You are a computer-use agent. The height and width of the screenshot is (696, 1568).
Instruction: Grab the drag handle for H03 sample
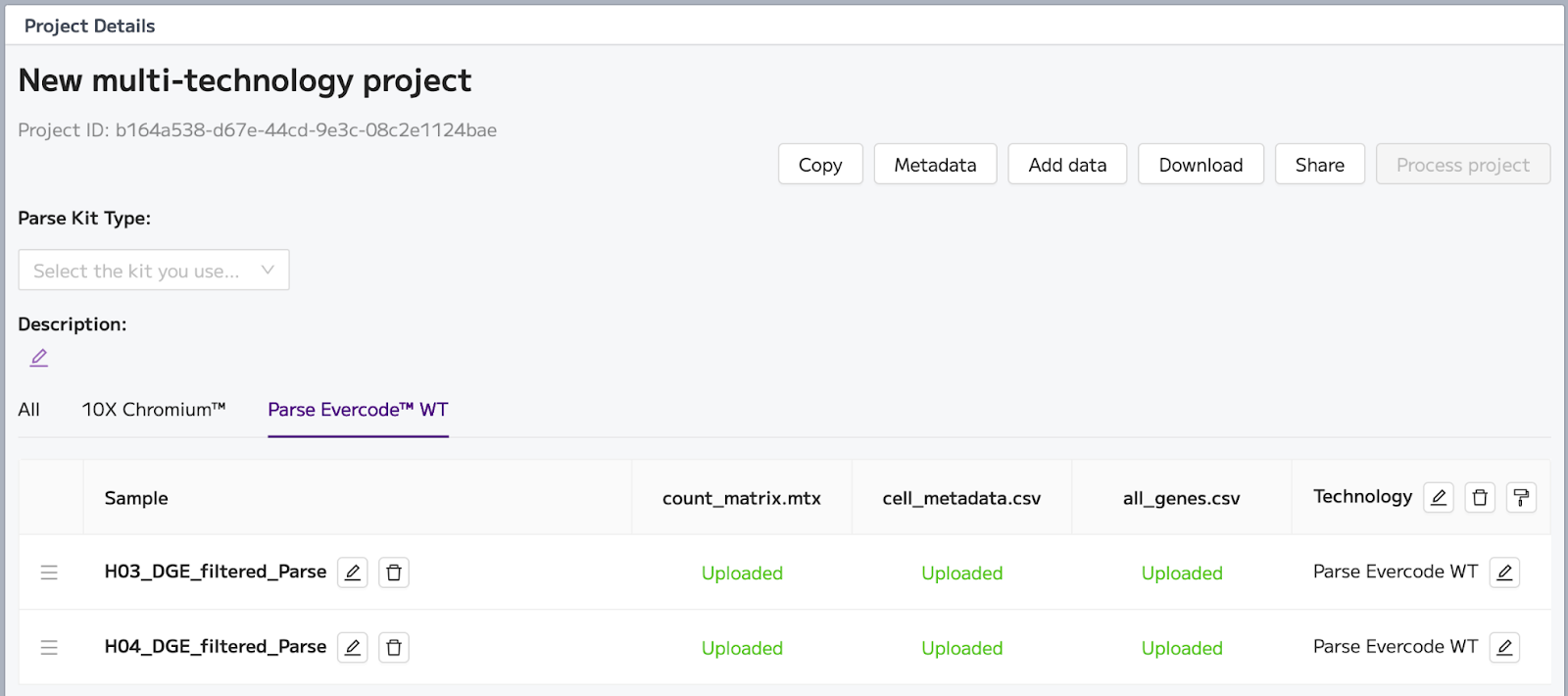pos(49,572)
